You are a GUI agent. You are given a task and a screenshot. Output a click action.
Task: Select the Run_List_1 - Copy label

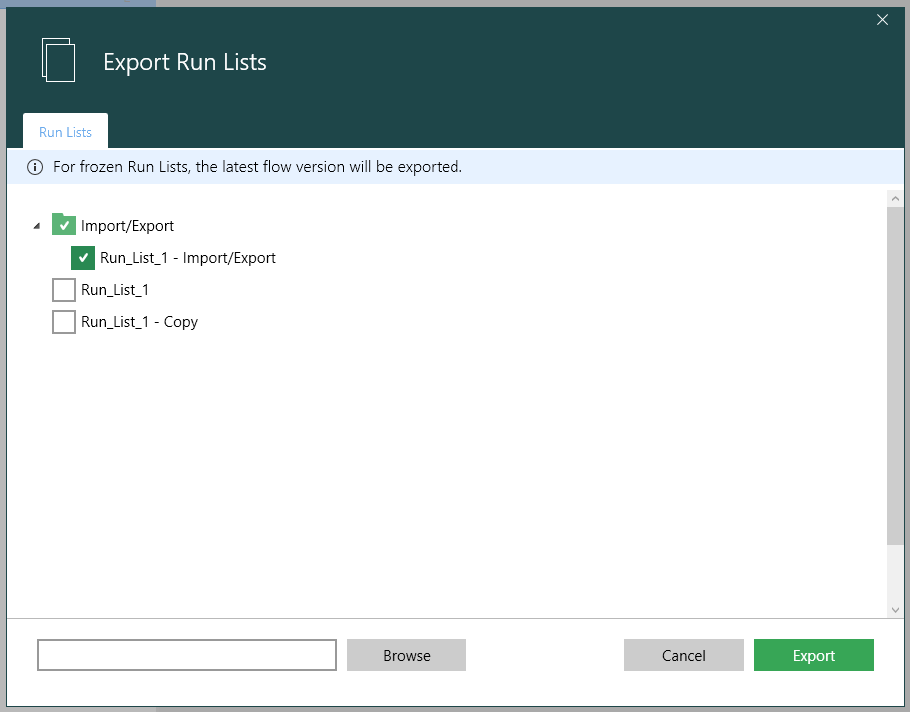pos(141,321)
